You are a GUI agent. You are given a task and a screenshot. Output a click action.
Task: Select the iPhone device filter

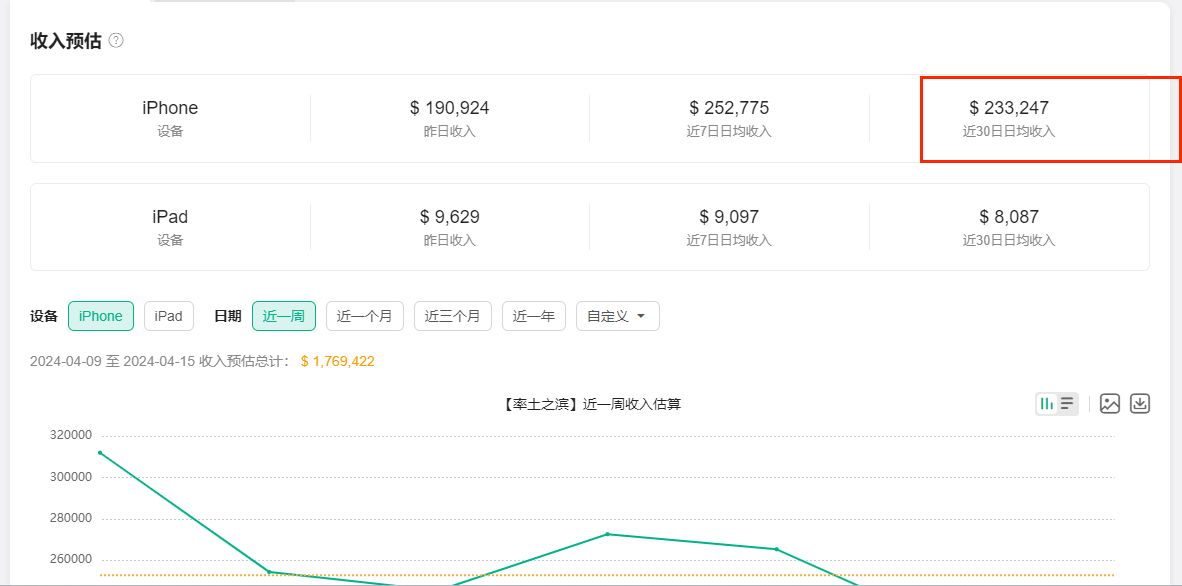click(101, 316)
